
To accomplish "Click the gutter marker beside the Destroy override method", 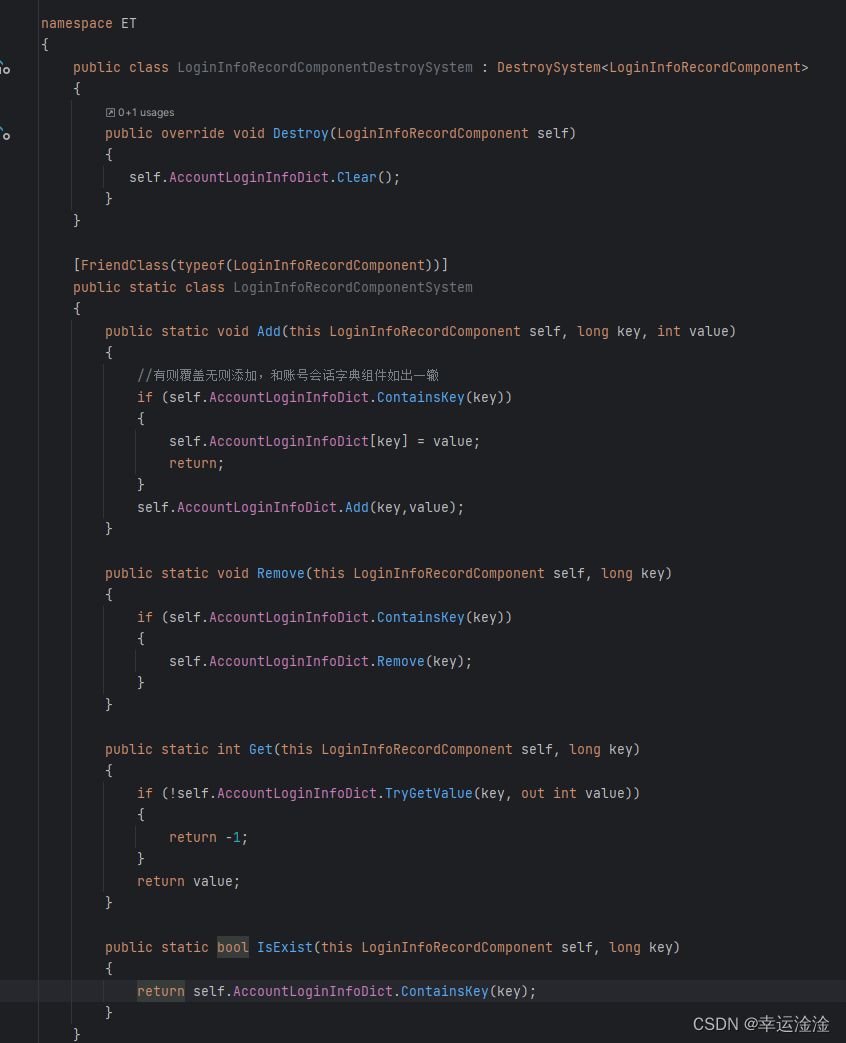I will 5,133.
